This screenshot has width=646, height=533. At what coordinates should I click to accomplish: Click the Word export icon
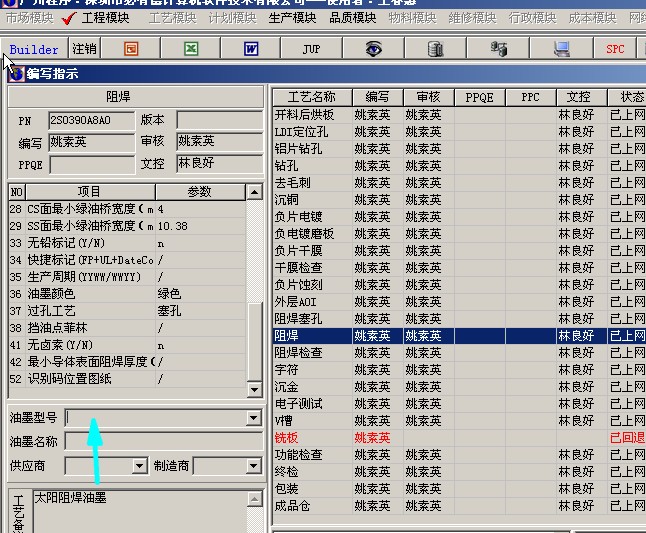point(251,49)
